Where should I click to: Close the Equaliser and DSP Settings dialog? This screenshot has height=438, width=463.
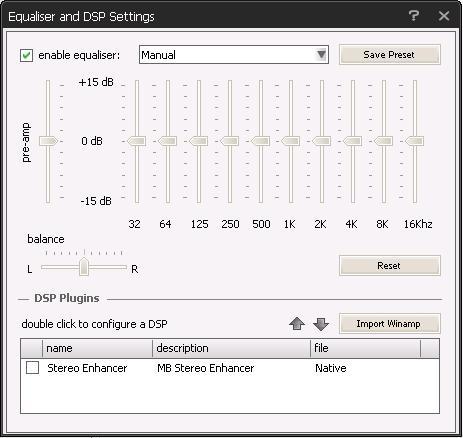[x=444, y=16]
